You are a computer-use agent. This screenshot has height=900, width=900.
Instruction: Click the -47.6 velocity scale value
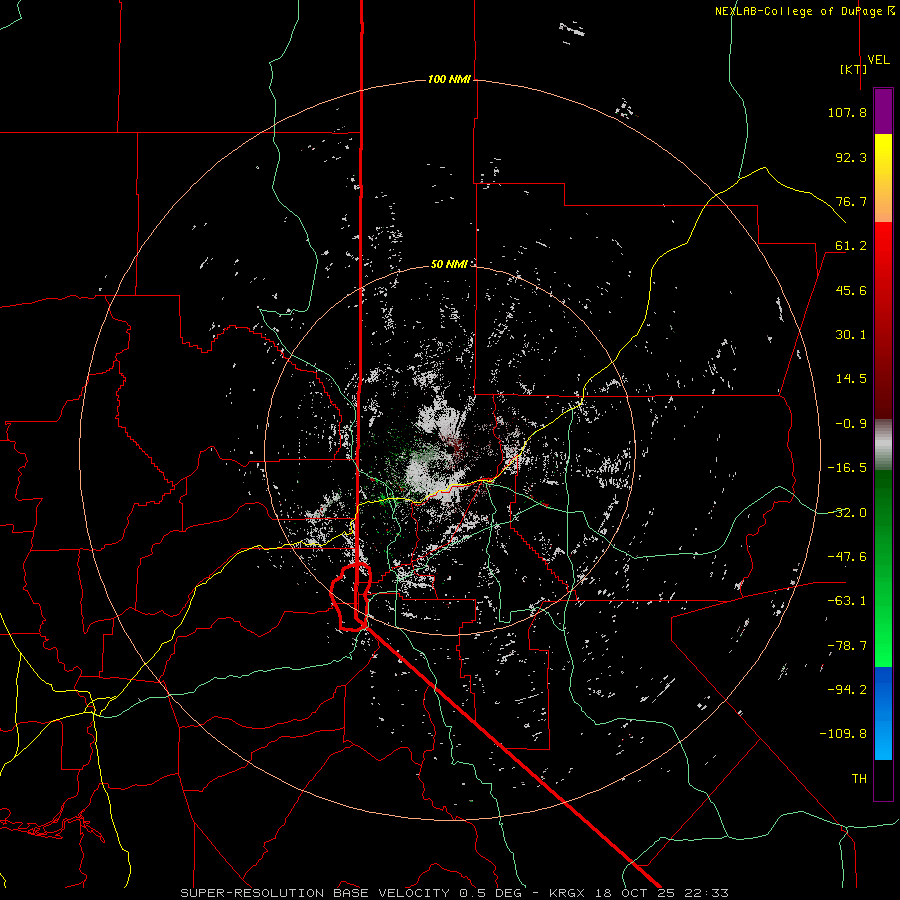pyautogui.click(x=847, y=557)
